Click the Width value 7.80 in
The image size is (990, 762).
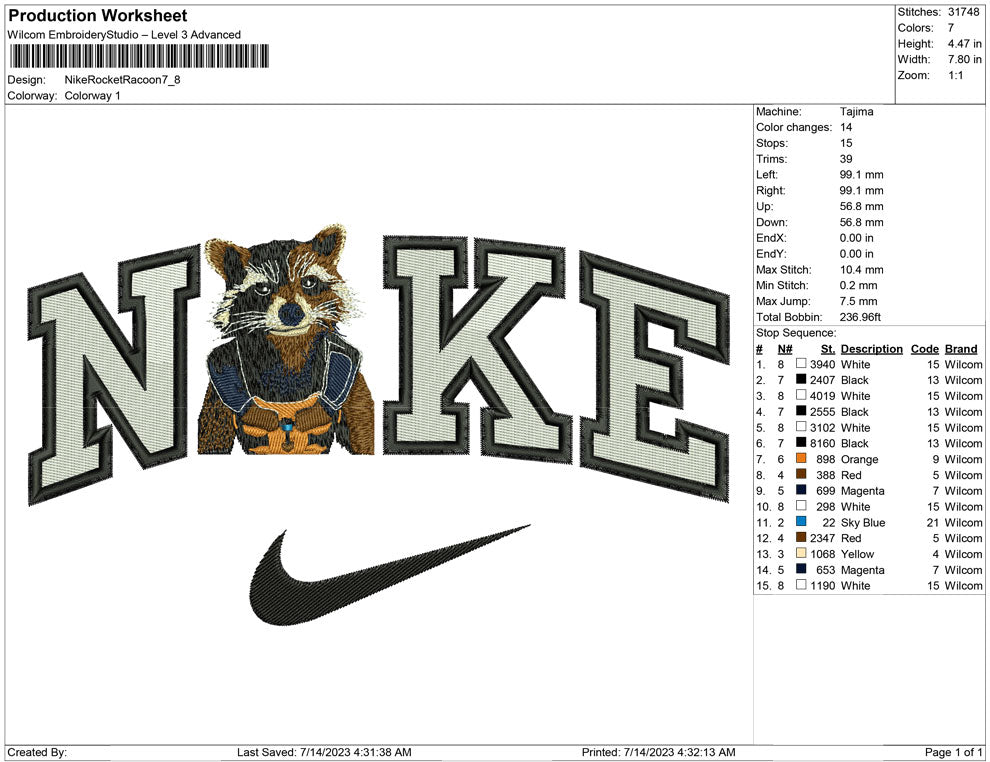click(964, 59)
